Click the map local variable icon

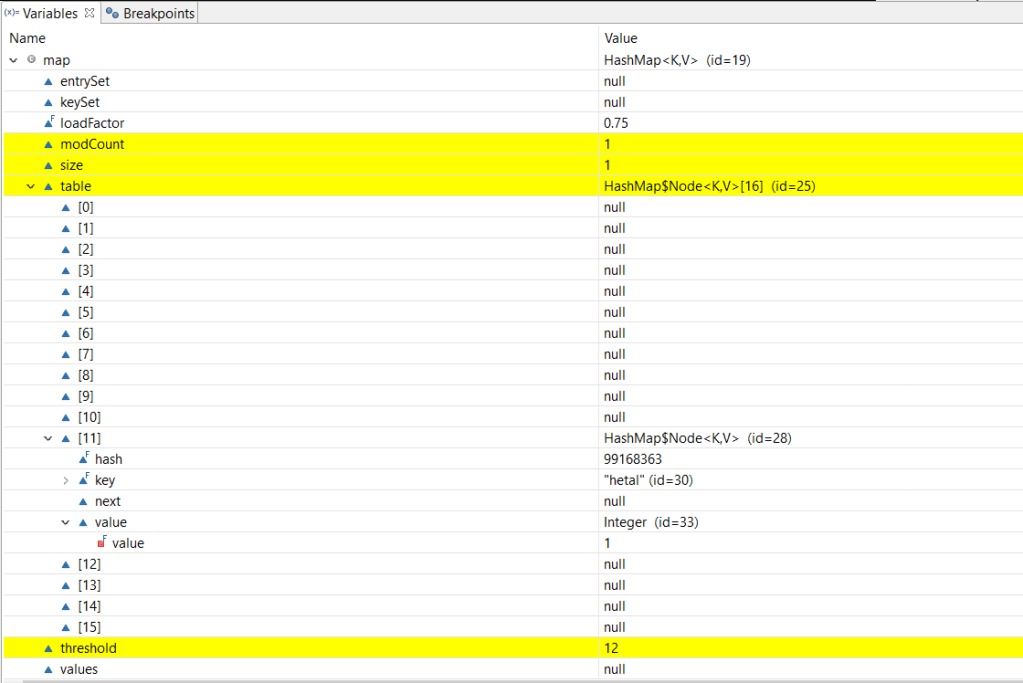click(x=31, y=61)
